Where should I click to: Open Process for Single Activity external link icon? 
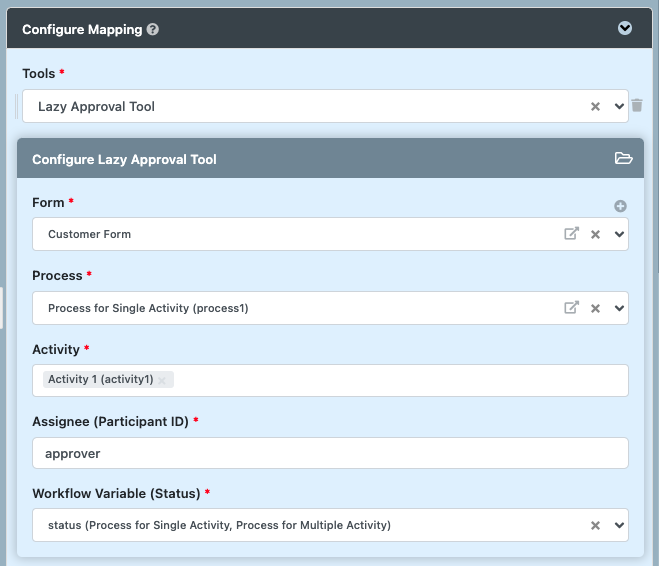point(571,308)
